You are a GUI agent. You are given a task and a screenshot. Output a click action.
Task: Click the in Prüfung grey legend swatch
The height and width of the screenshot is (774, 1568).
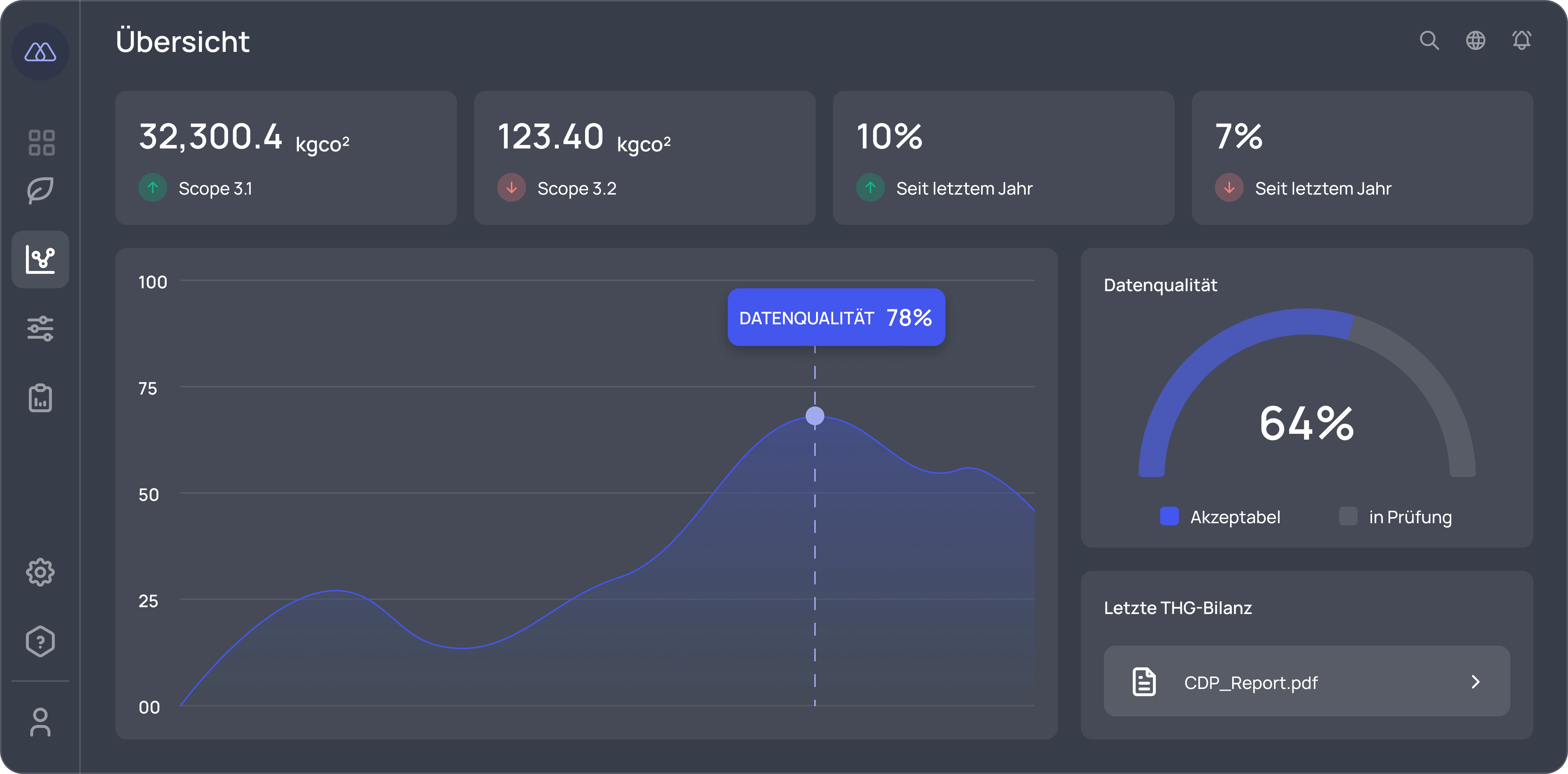(x=1347, y=516)
